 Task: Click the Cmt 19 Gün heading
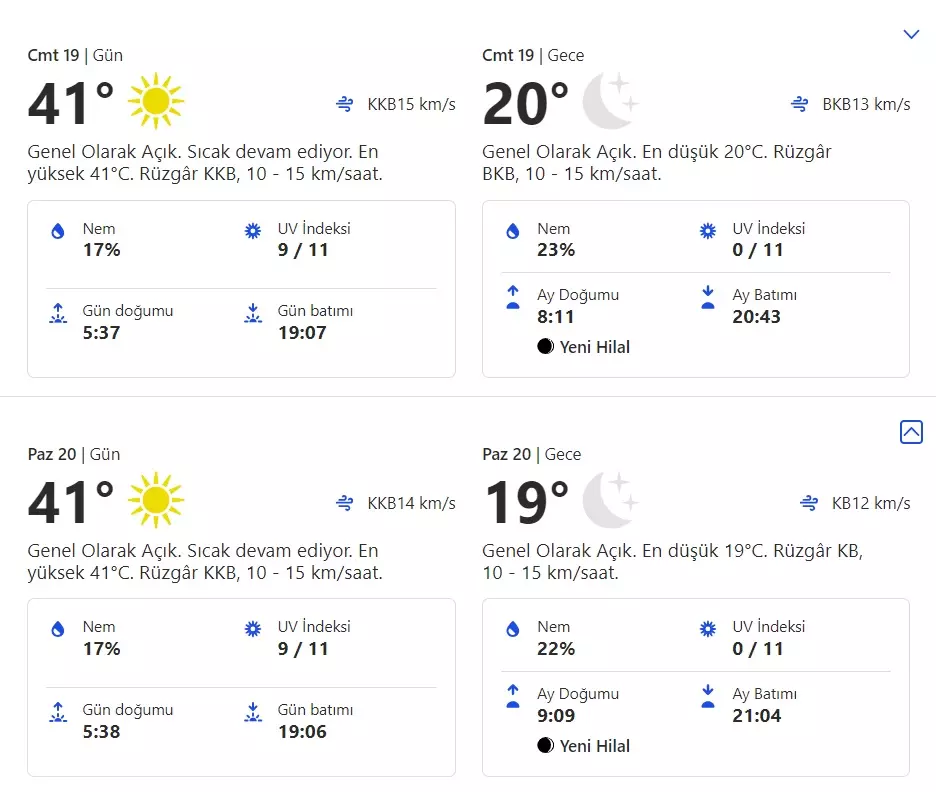[75, 55]
